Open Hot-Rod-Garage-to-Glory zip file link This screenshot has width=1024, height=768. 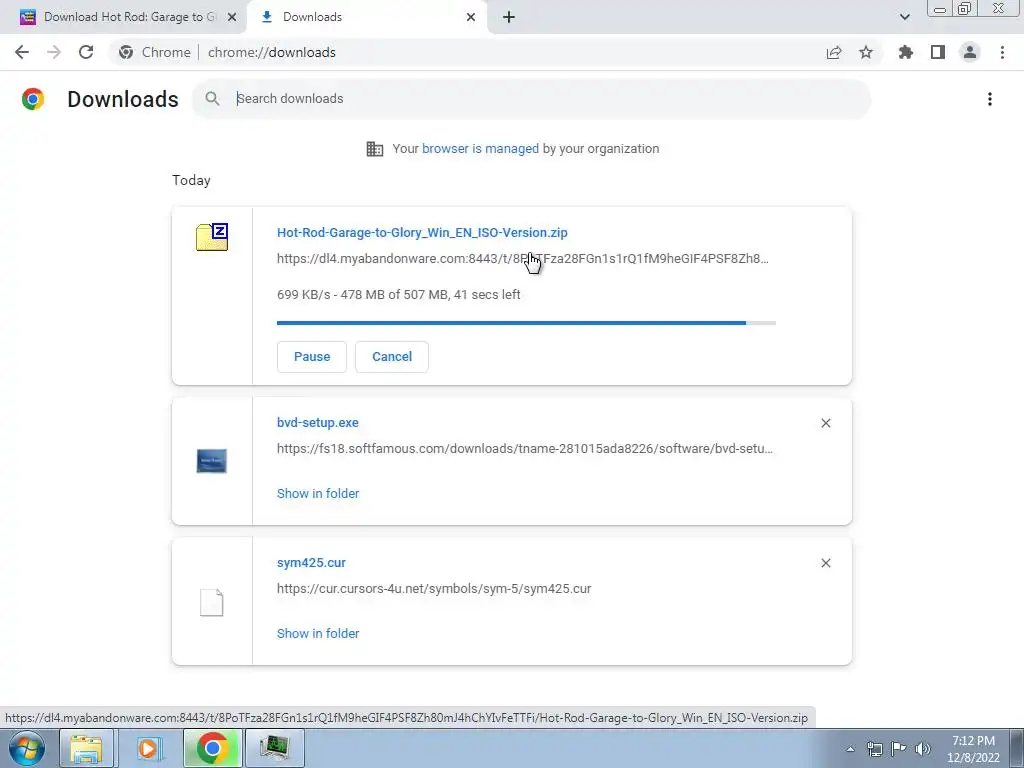[422, 232]
